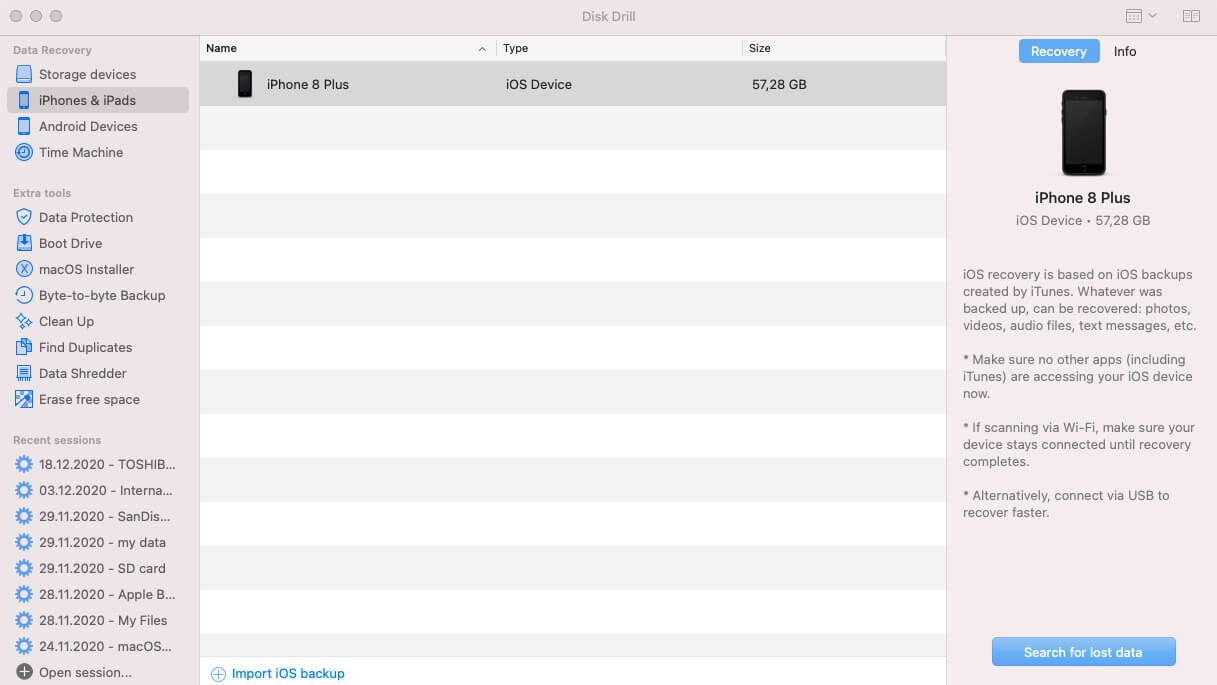Select Android Devices in sidebar
This screenshot has height=685, width=1217.
point(98,126)
